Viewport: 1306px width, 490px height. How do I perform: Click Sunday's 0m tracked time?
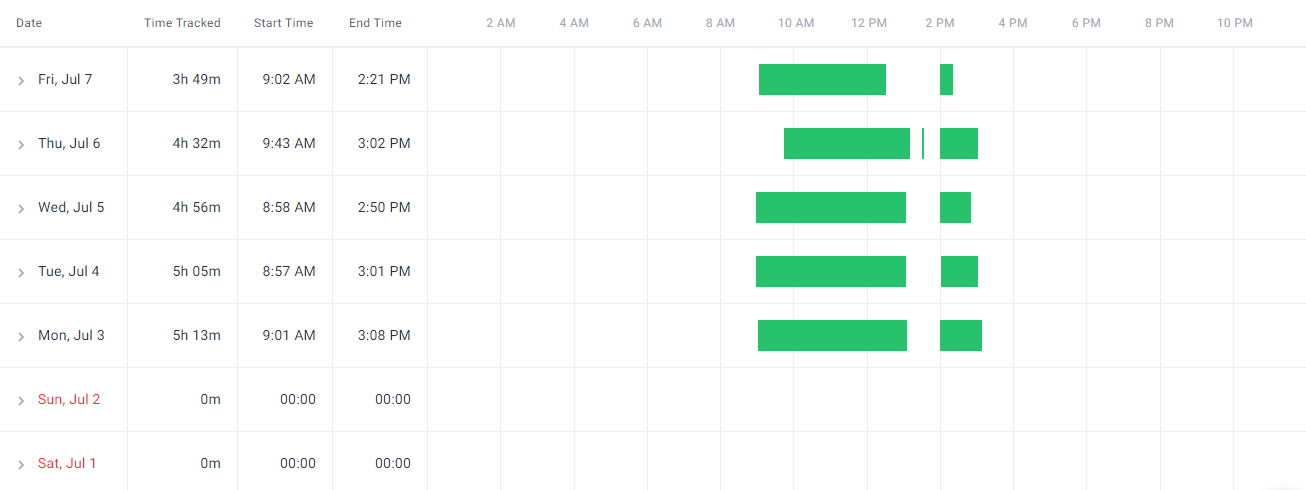coord(210,399)
